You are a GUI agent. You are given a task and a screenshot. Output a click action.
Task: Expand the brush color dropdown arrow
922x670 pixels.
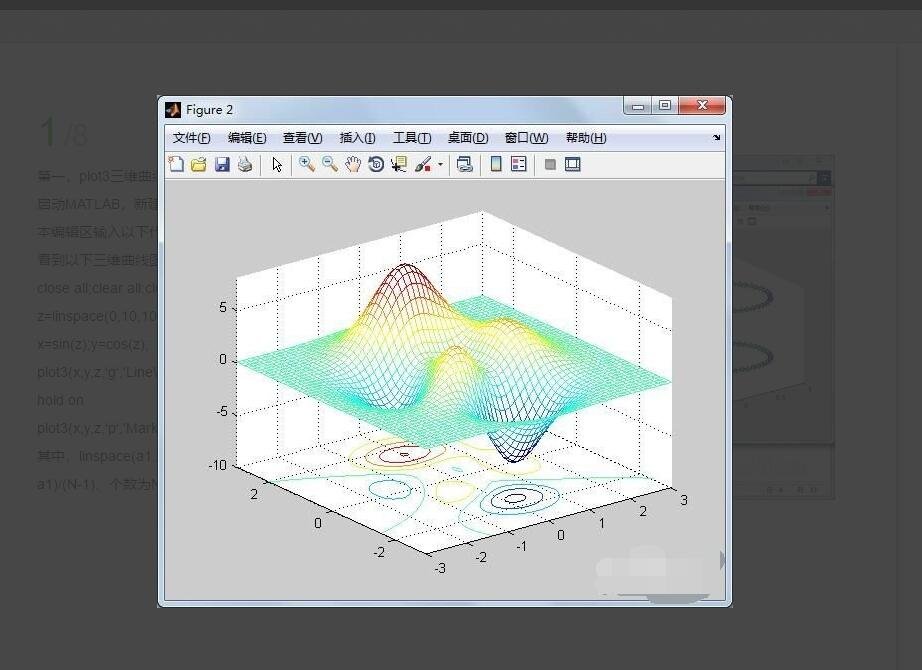440,165
